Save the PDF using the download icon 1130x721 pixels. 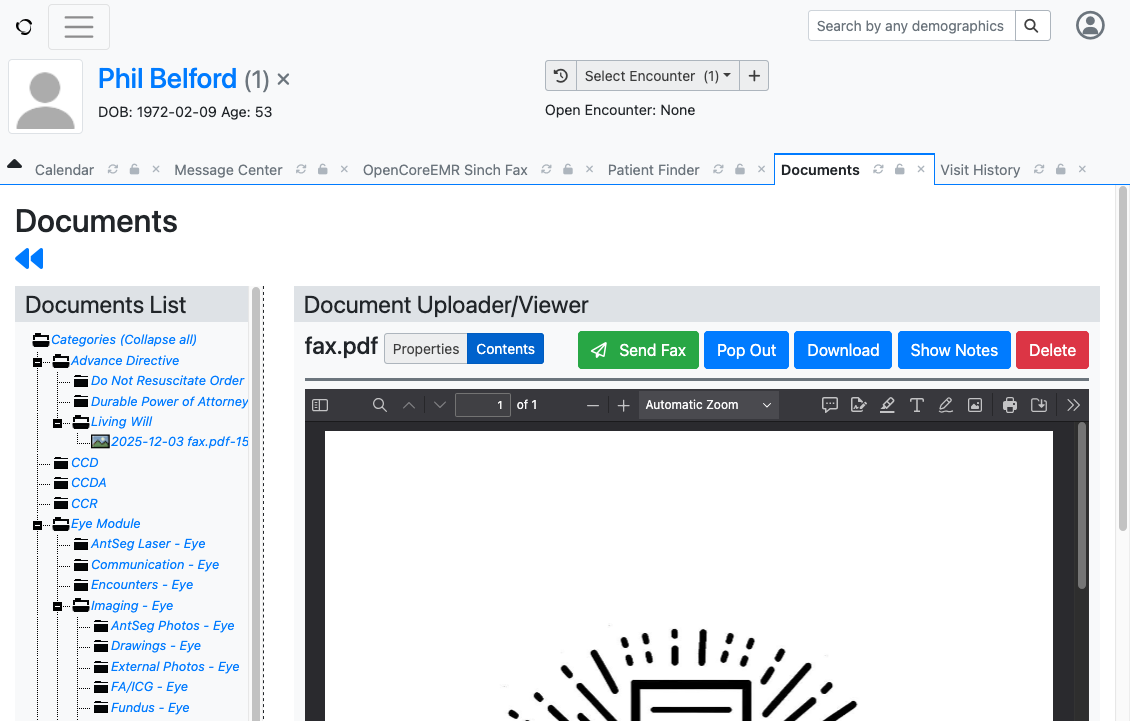tap(1040, 404)
